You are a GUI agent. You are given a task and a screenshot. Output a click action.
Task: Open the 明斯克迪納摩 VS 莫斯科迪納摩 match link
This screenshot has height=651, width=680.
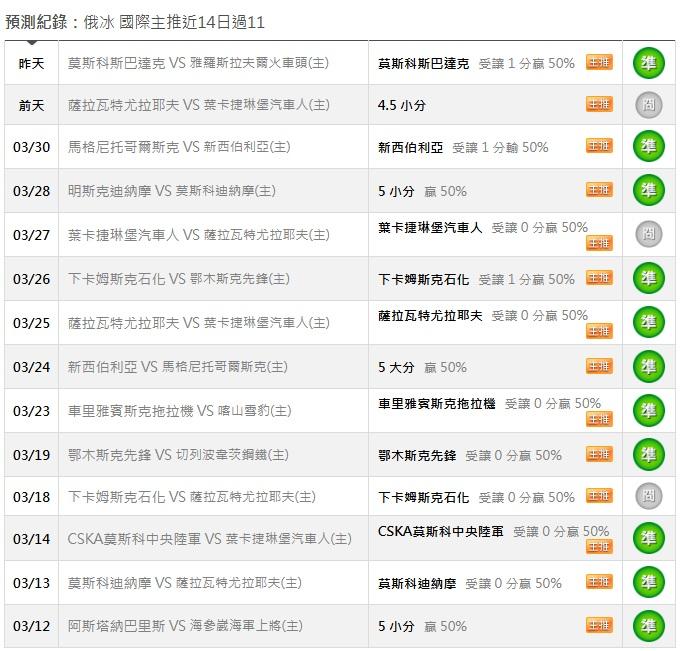[x=172, y=191]
